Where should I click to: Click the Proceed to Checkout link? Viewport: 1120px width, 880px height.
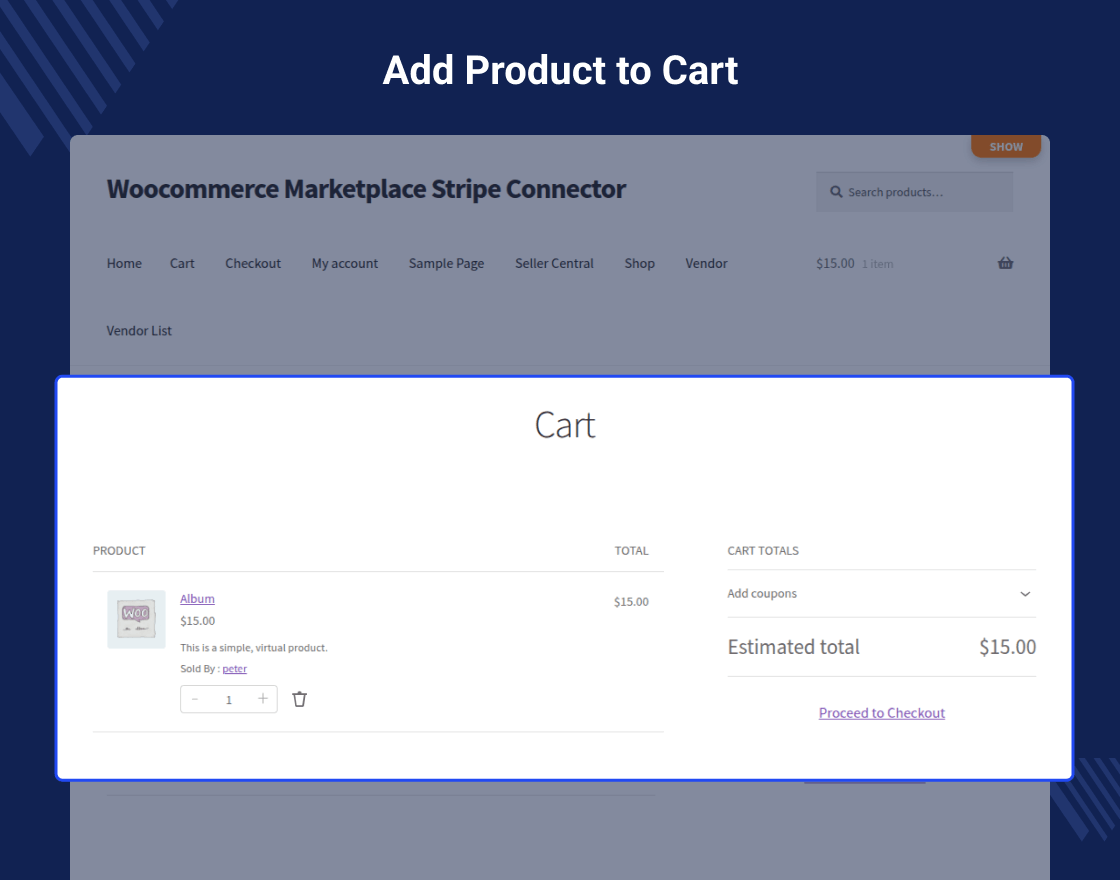coord(881,713)
